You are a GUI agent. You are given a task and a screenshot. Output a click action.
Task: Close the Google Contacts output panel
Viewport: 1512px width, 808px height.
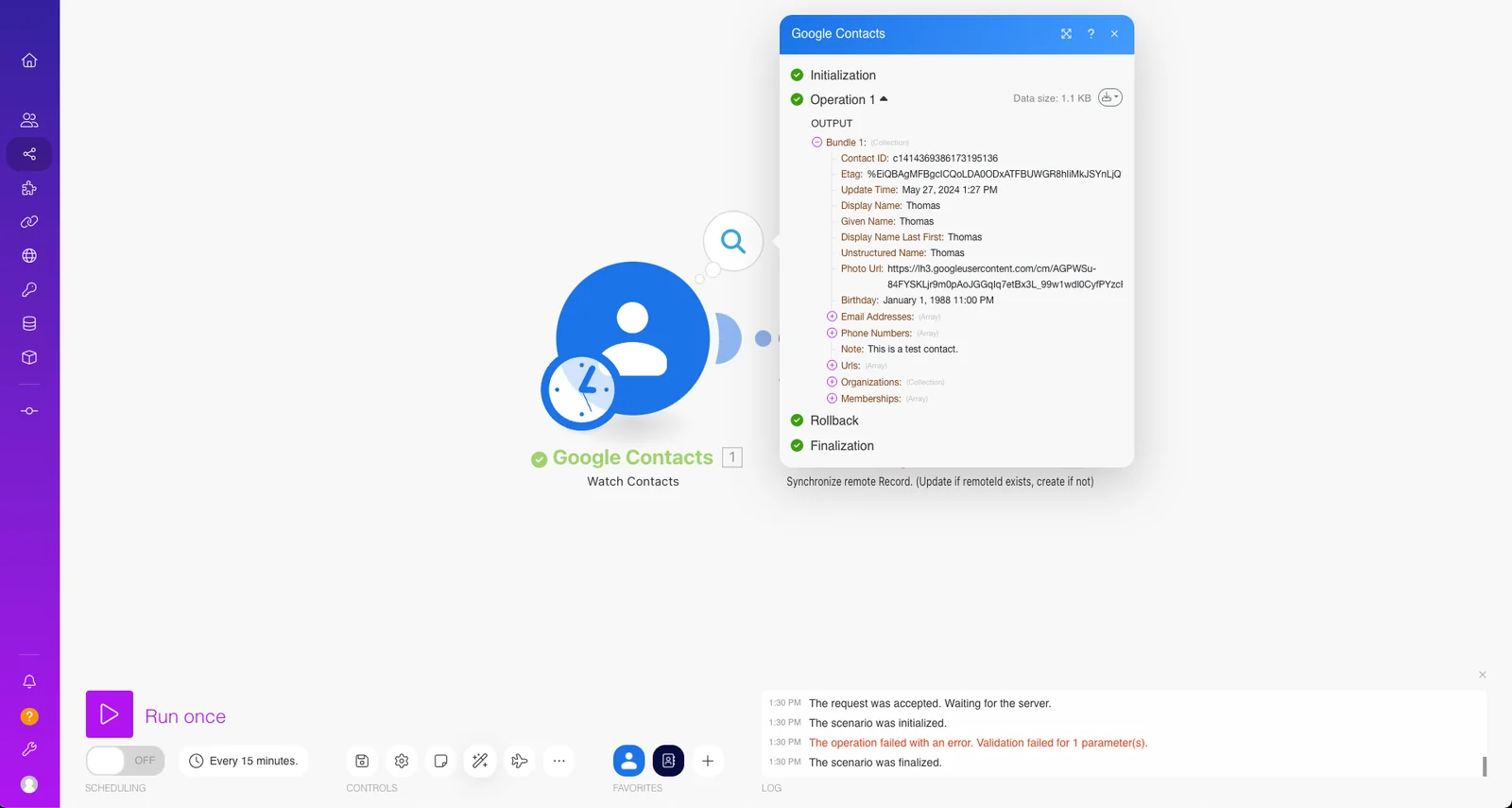[x=1115, y=34]
